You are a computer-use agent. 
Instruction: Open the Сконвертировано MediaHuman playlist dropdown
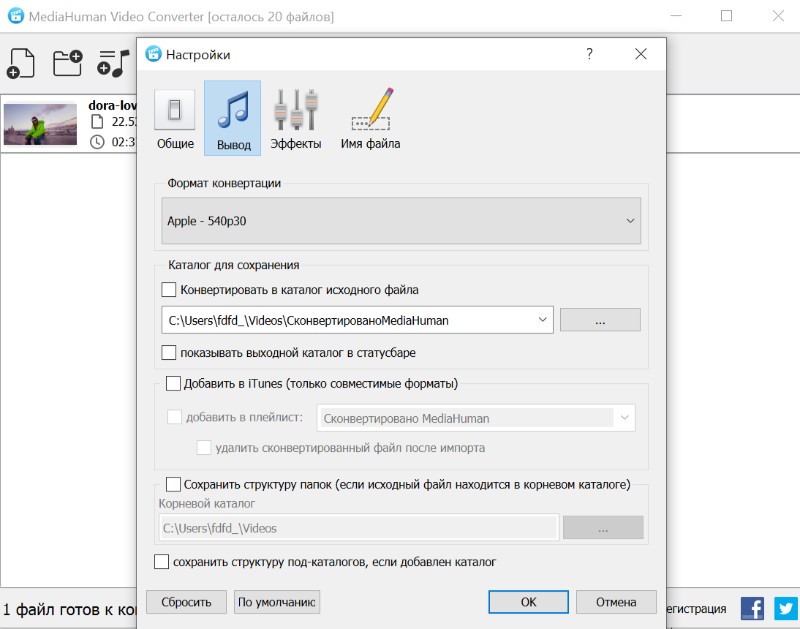[x=476, y=418]
